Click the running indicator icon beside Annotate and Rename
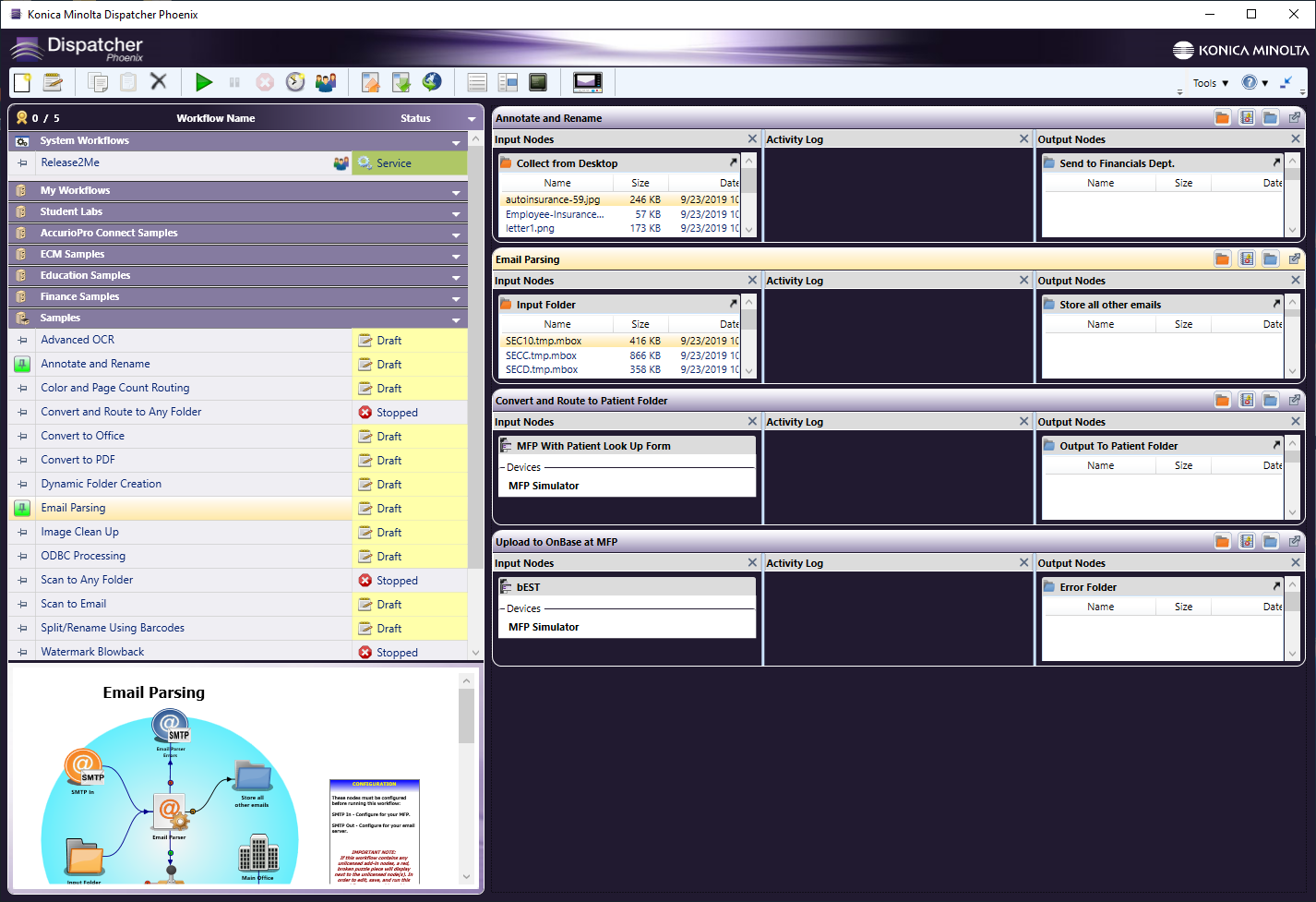 (22, 364)
